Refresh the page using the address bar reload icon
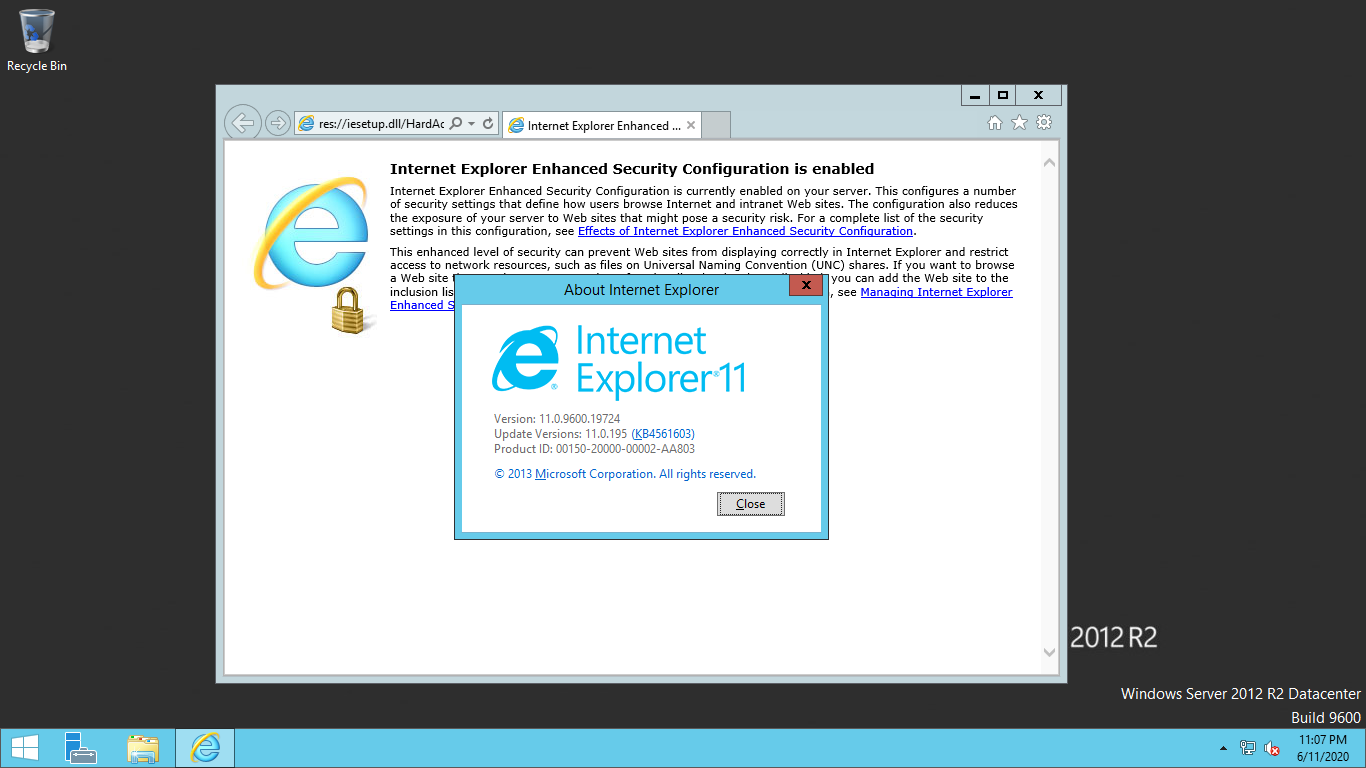 point(488,124)
